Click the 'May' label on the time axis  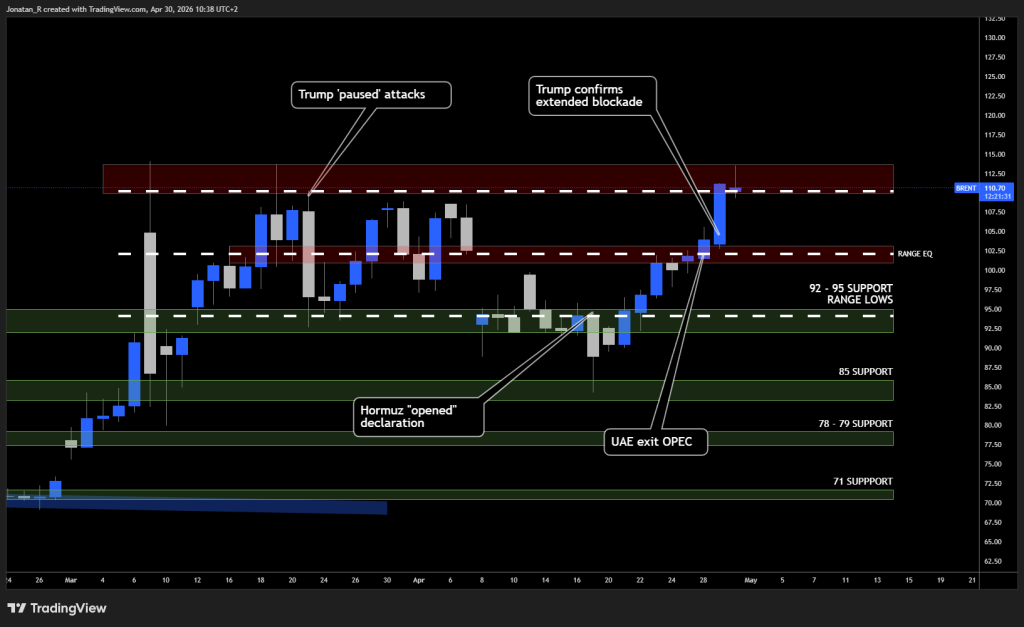tap(751, 579)
